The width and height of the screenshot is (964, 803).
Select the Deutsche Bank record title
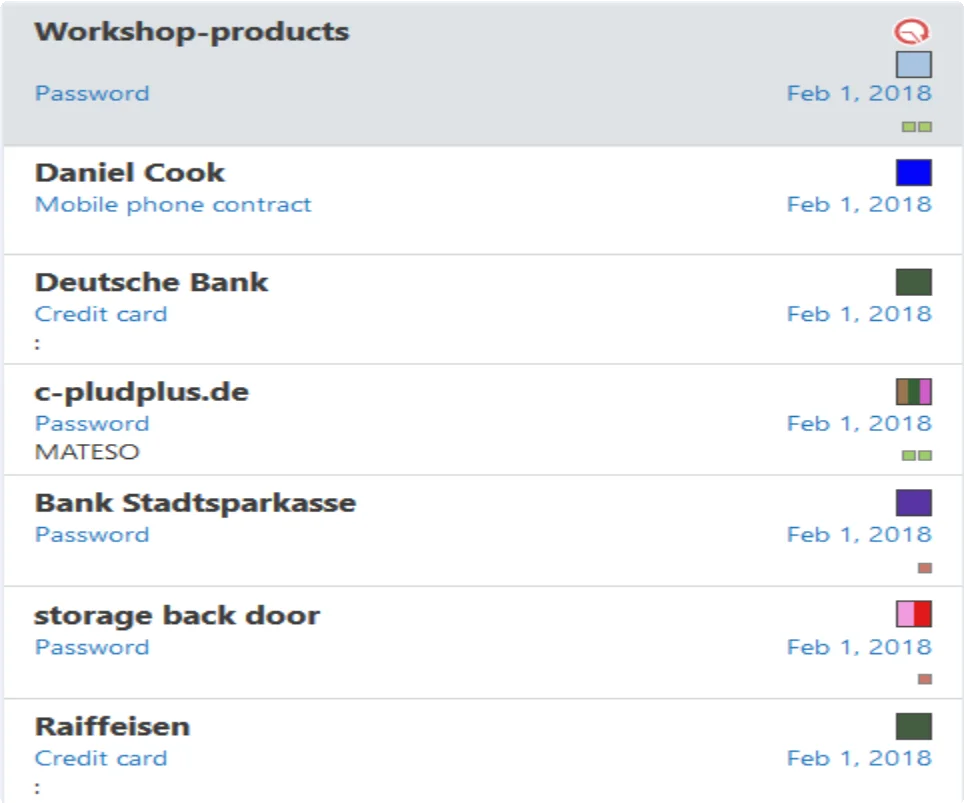click(x=151, y=282)
